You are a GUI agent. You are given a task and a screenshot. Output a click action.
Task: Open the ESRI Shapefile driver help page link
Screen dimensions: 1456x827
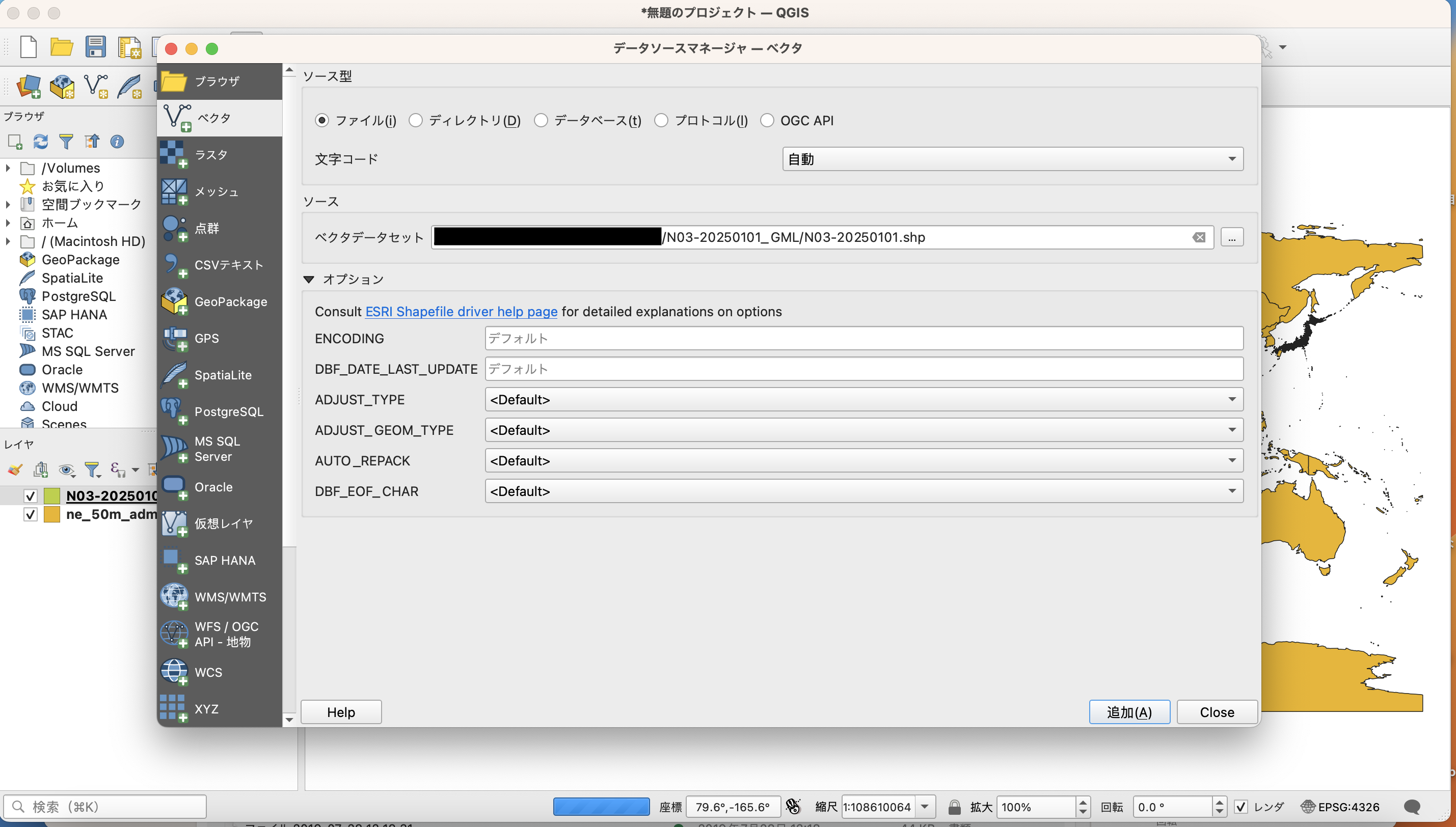461,311
